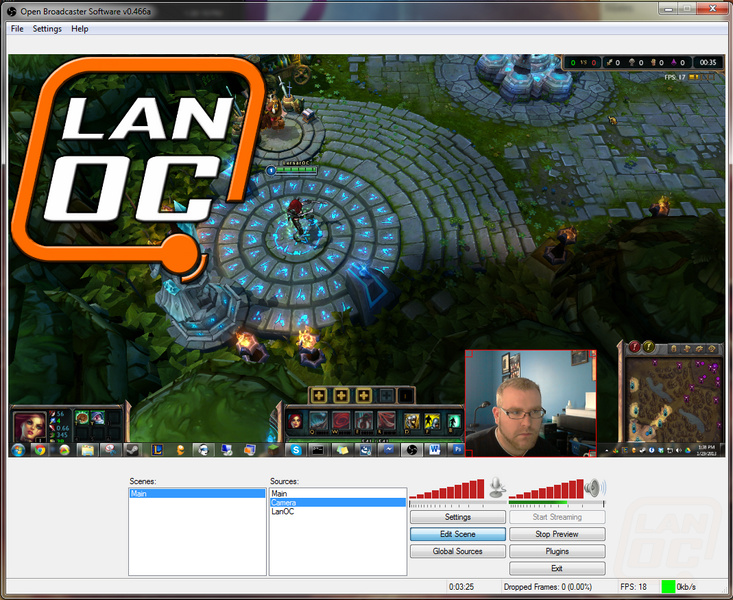The height and width of the screenshot is (600, 733).
Task: Click the OBS icon in preview taskbar
Action: [412, 450]
